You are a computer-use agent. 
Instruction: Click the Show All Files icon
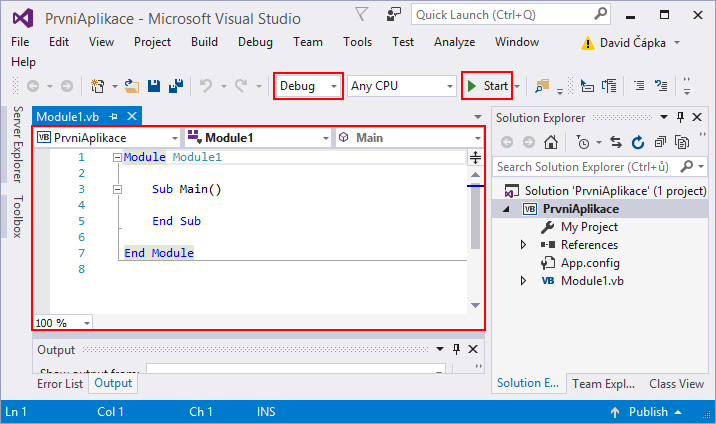pyautogui.click(x=682, y=142)
